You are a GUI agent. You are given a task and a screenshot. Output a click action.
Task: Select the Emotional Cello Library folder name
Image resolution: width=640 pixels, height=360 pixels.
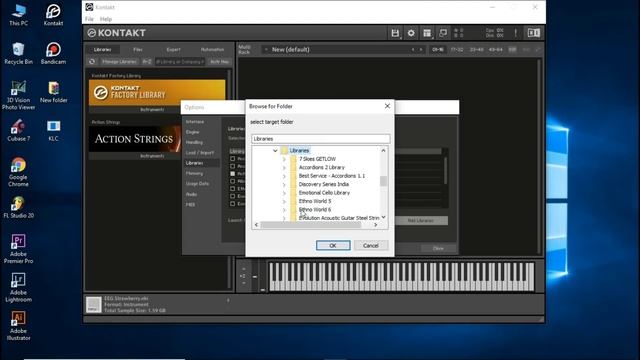pos(324,193)
